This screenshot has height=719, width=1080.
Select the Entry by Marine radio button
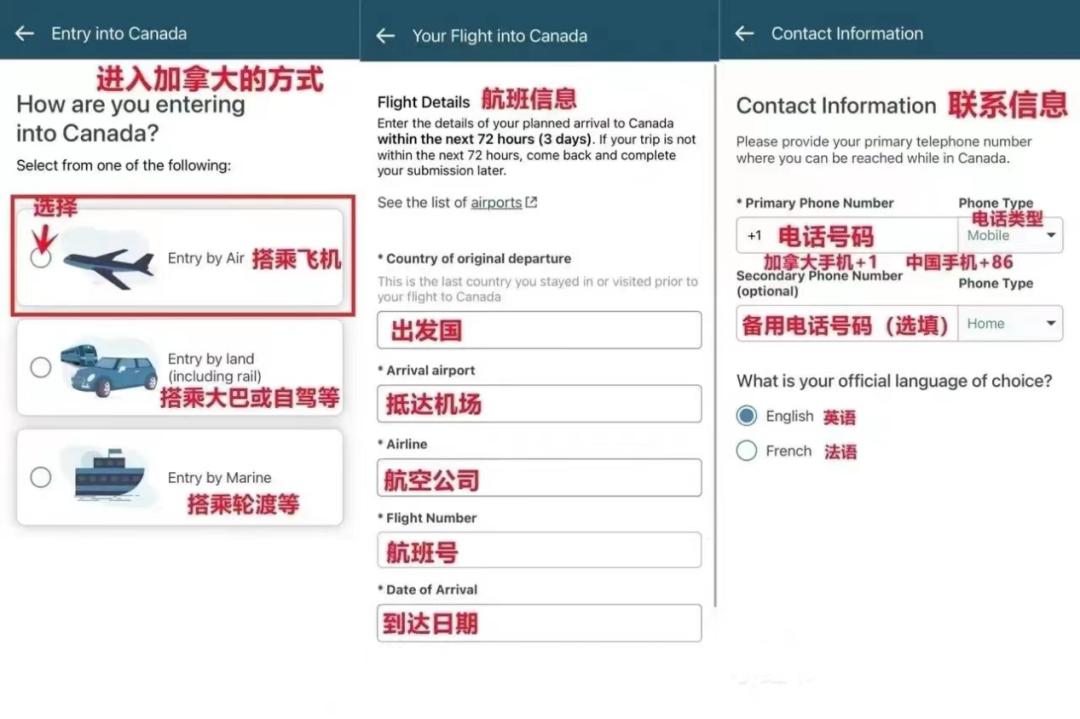pos(41,477)
